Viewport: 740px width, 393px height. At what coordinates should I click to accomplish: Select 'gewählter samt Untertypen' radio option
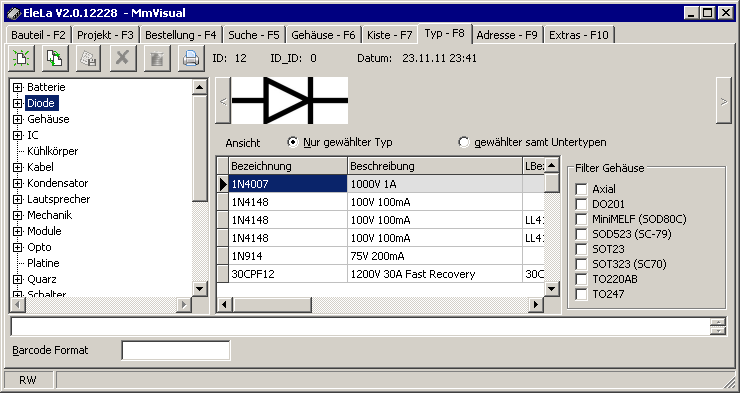click(464, 142)
